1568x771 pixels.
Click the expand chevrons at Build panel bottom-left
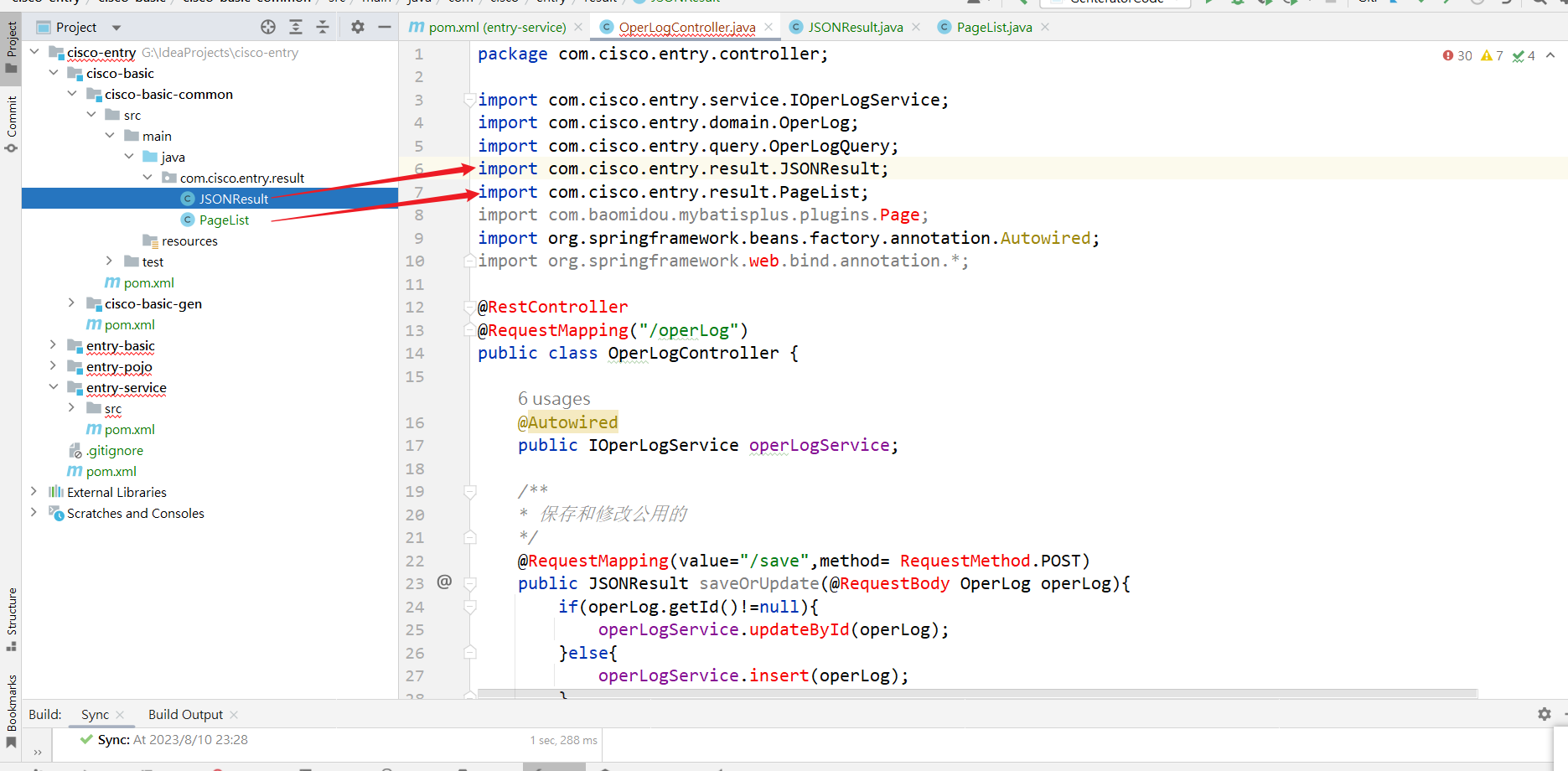coord(37,752)
